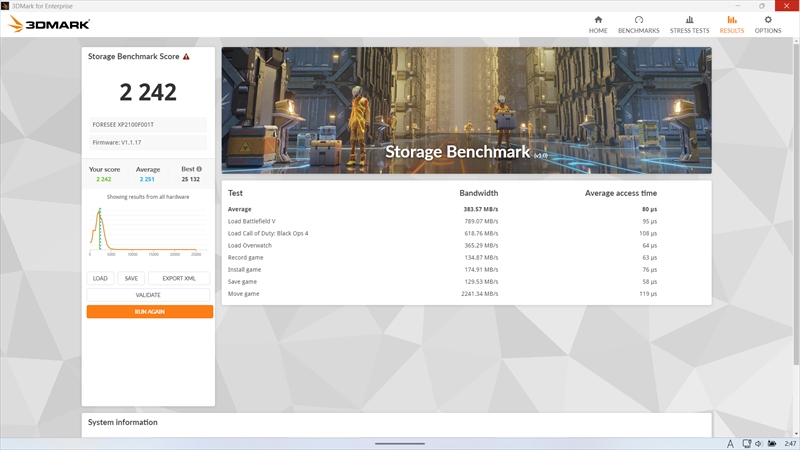Click the Your score value 2 242
The image size is (800, 450).
[104, 179]
